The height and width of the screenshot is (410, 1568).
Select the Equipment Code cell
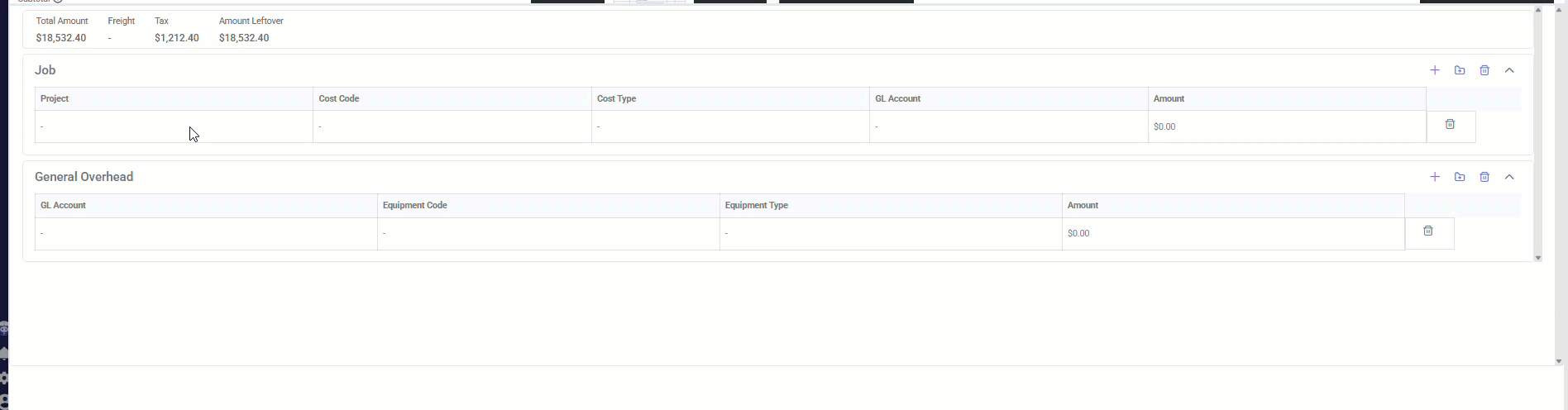pyautogui.click(x=548, y=233)
